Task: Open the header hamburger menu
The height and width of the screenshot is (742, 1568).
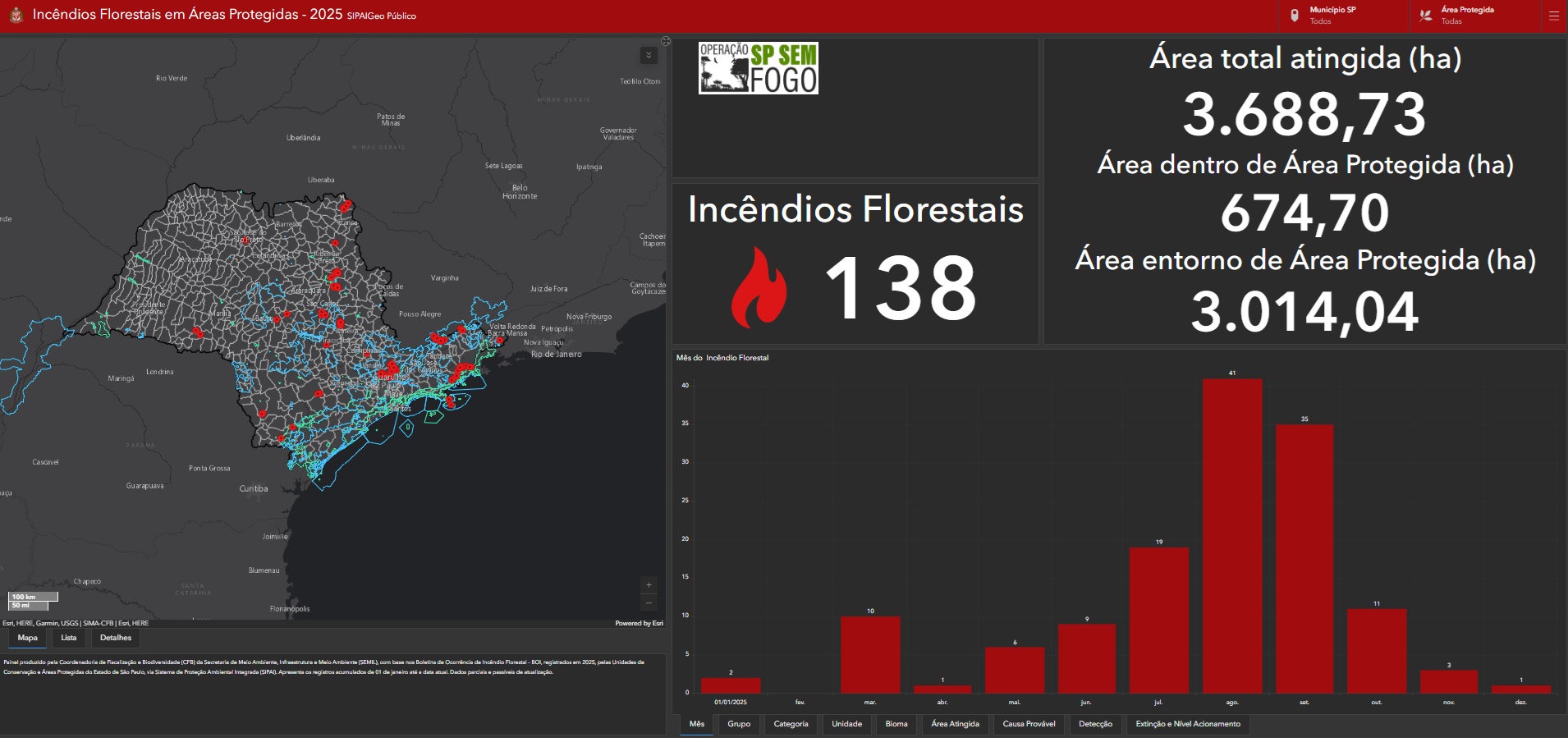Action: 1553,16
